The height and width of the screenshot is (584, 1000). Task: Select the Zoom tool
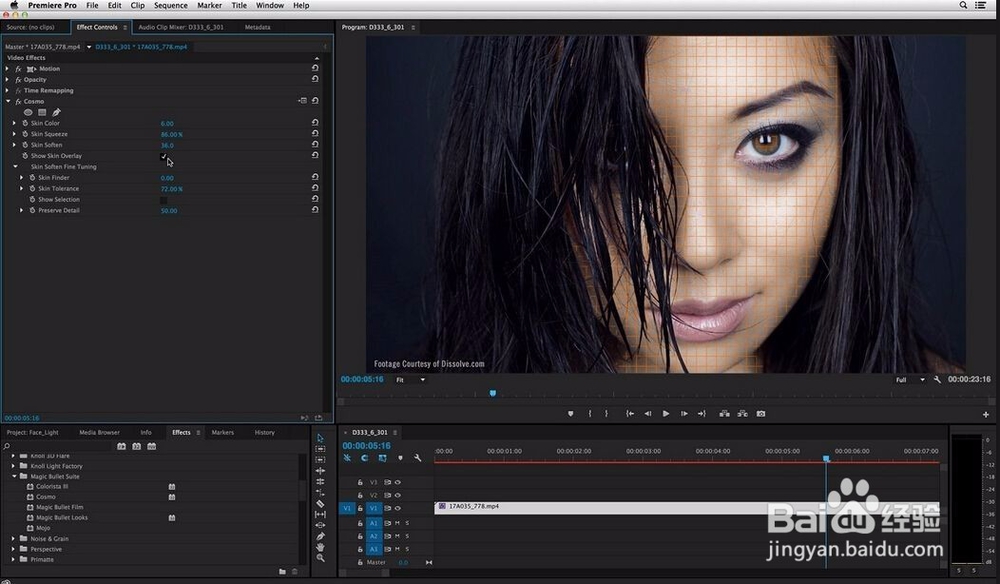pyautogui.click(x=320, y=558)
